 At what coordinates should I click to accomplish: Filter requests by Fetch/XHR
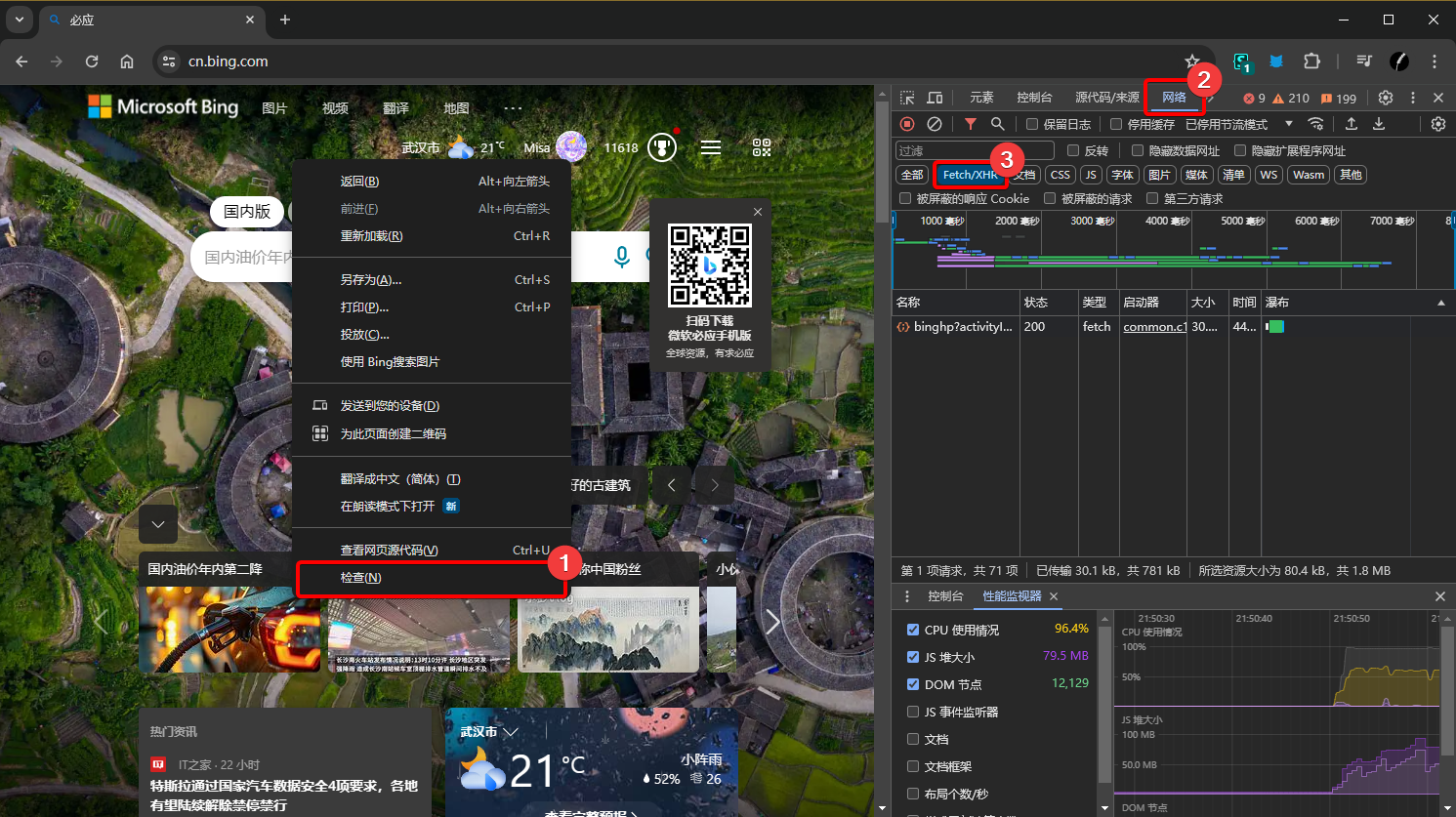tap(970, 175)
